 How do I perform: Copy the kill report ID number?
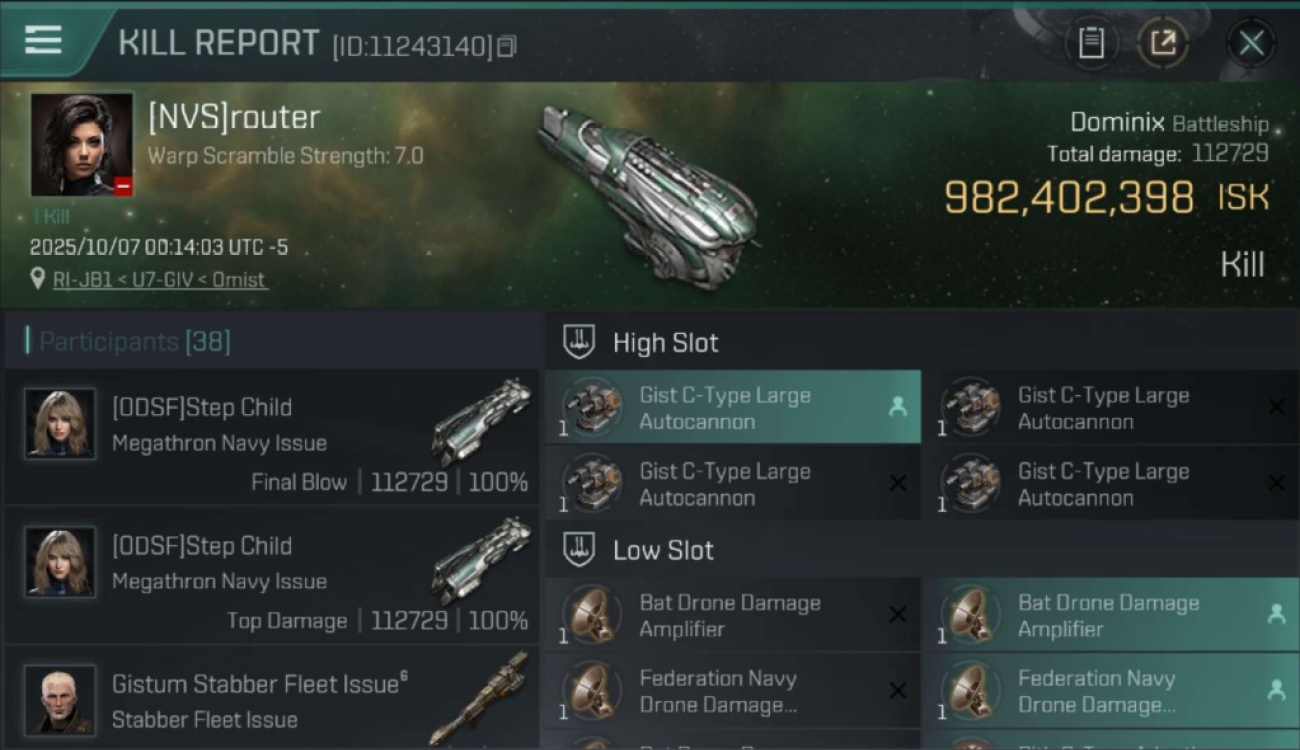[x=507, y=46]
